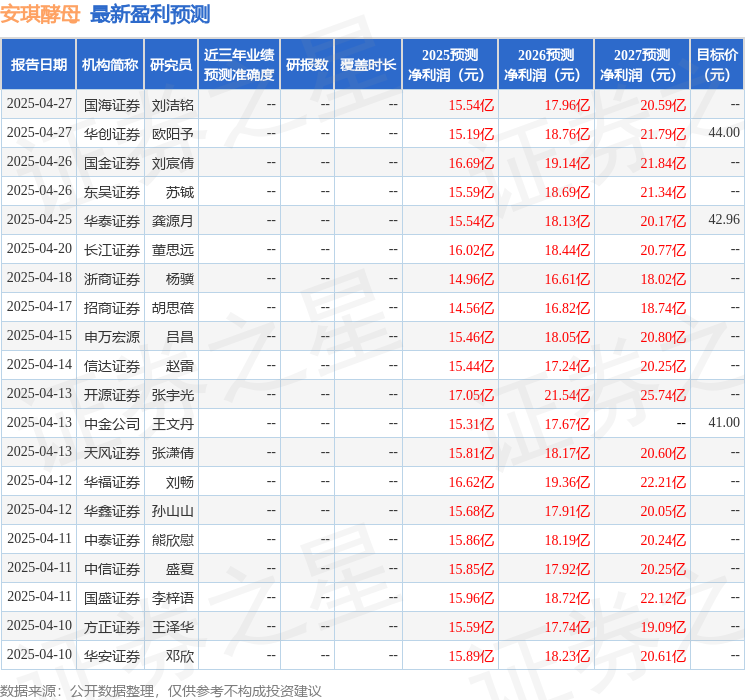Select the 国盛证券 institution cell
This screenshot has height=700, width=745.
click(x=112, y=598)
